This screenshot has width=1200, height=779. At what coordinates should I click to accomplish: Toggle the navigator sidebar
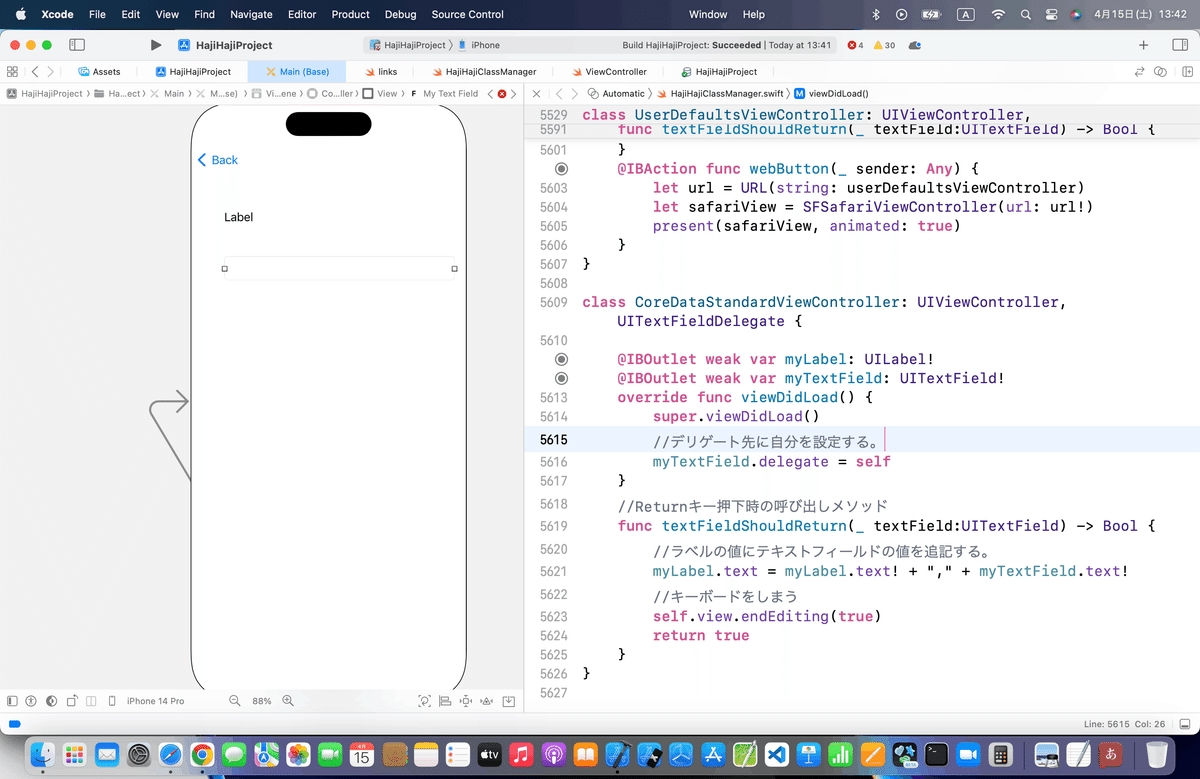point(77,45)
